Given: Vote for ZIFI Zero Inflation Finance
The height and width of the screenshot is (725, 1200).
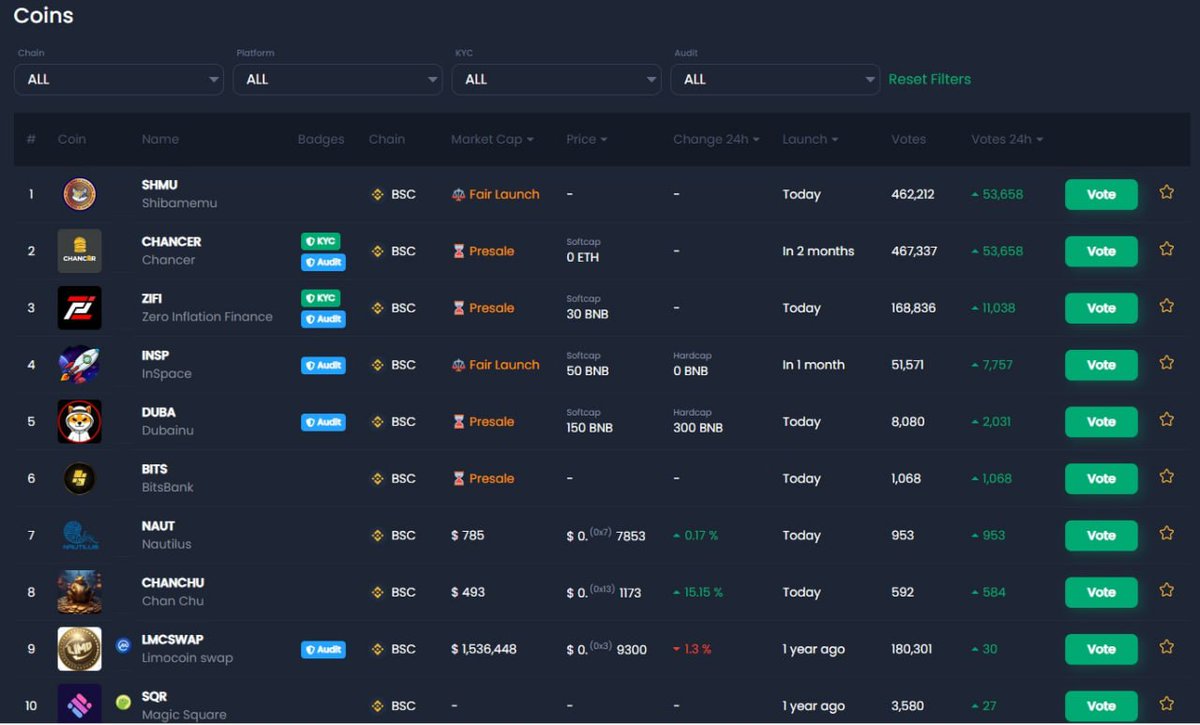Looking at the screenshot, I should pos(1101,308).
